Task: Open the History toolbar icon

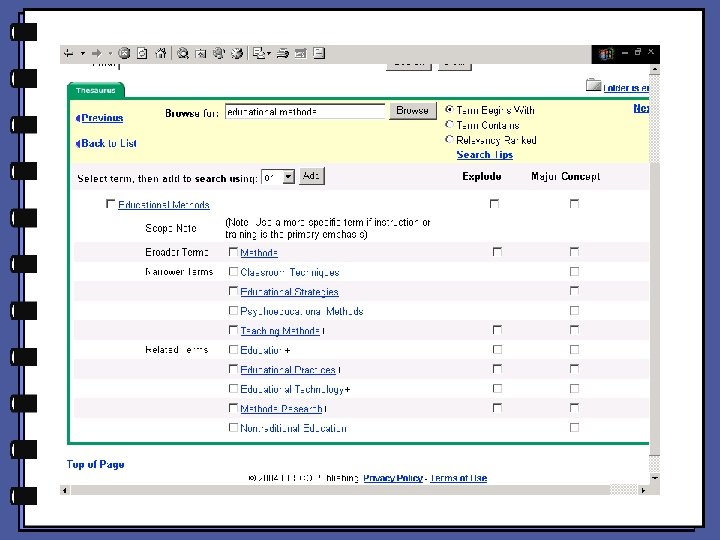Action: pyautogui.click(x=237, y=53)
